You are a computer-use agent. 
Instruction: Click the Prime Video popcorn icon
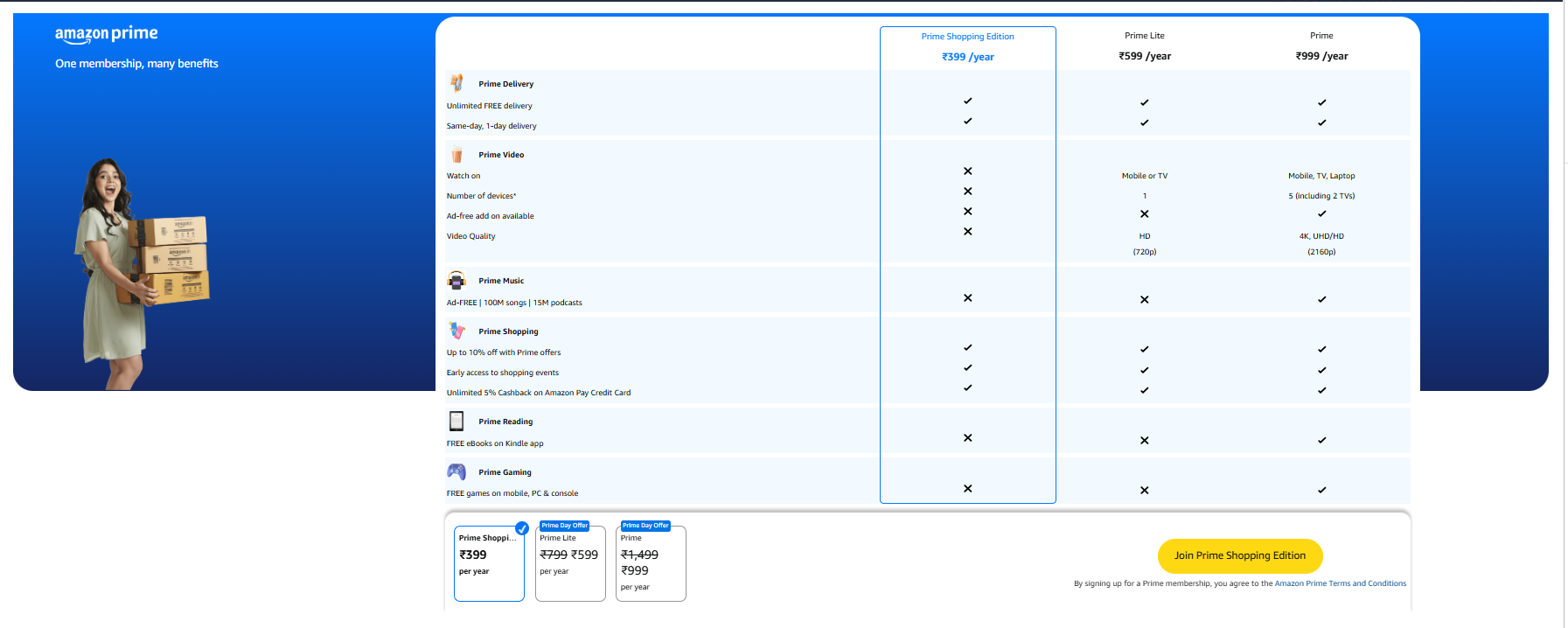[456, 155]
